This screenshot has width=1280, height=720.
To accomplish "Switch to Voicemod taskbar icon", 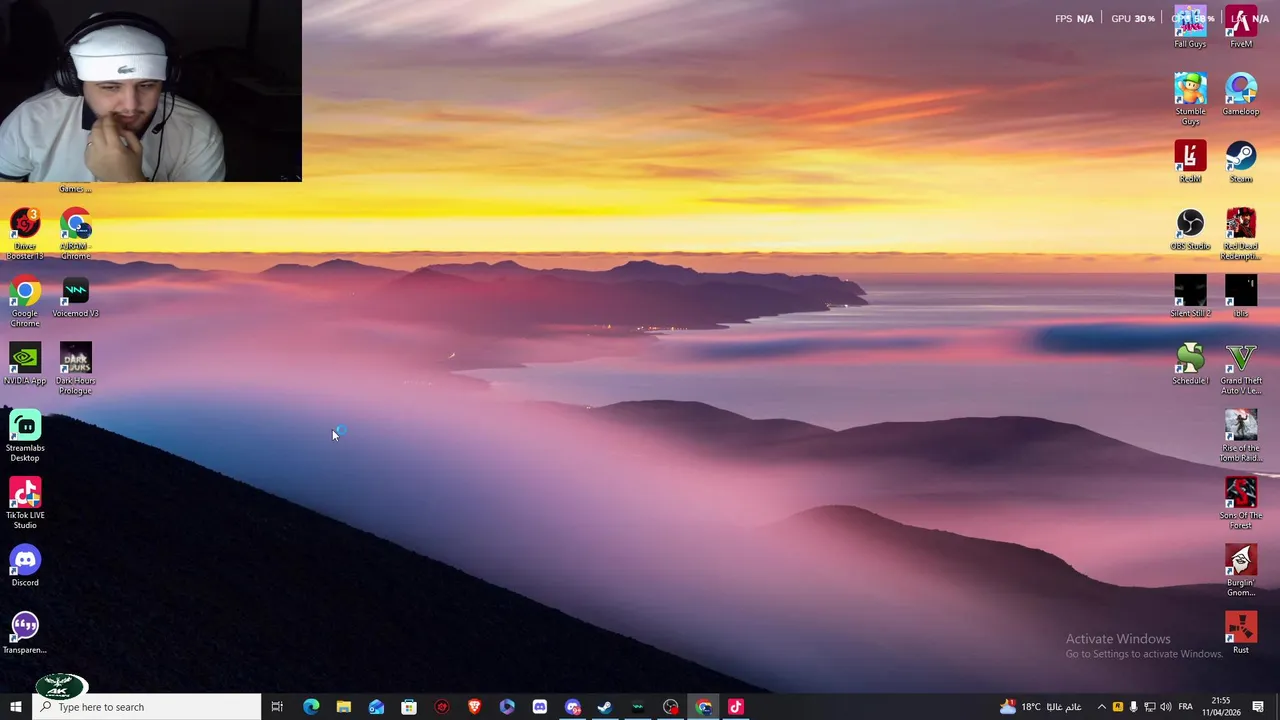I will [x=638, y=707].
